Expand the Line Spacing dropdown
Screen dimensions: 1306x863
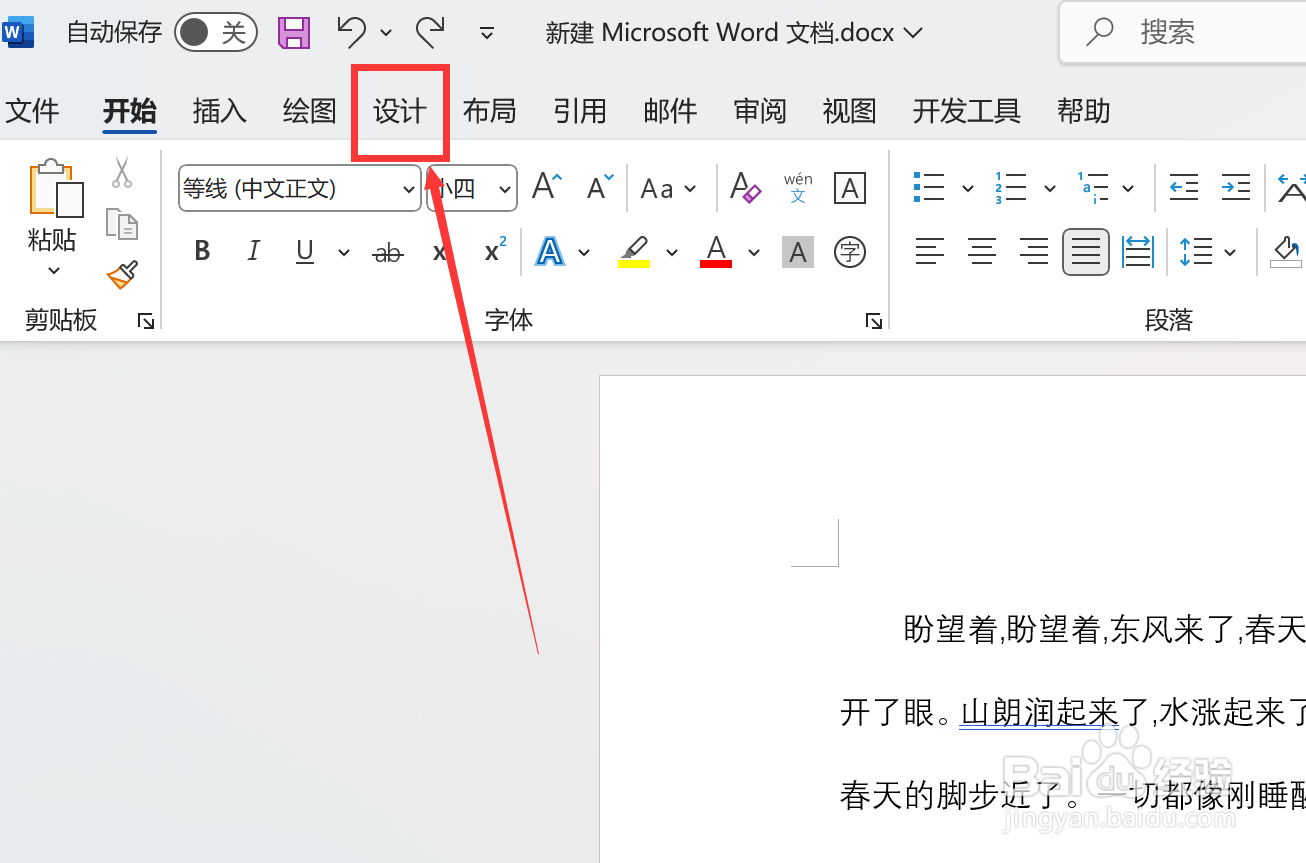(x=1231, y=251)
